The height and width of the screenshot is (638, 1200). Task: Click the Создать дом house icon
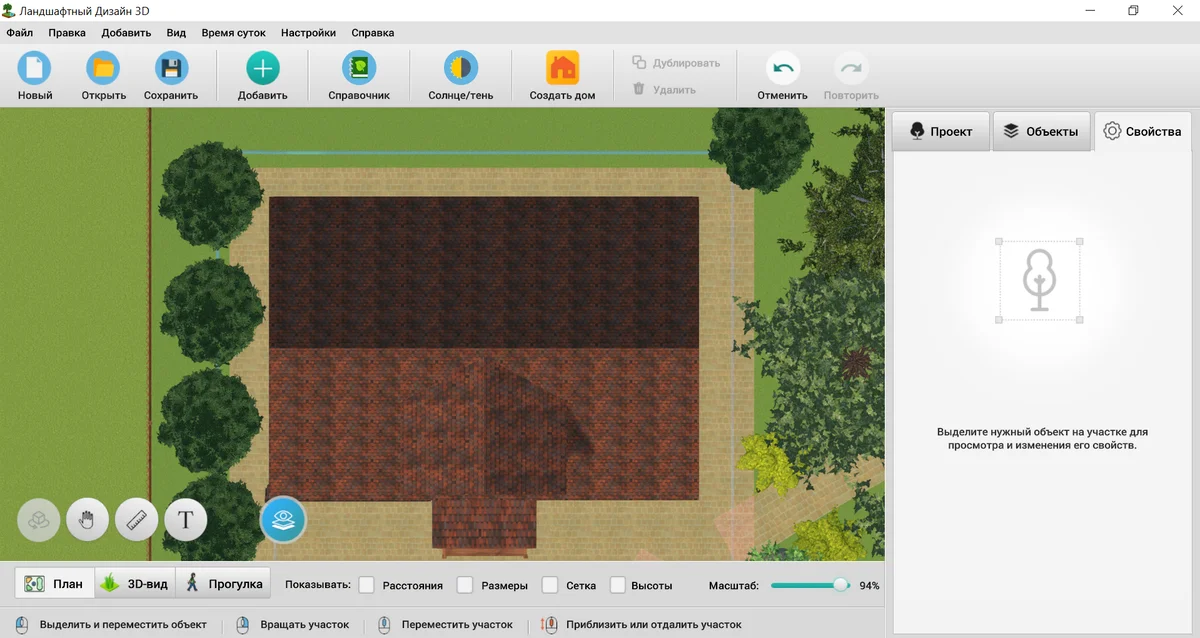pos(562,68)
